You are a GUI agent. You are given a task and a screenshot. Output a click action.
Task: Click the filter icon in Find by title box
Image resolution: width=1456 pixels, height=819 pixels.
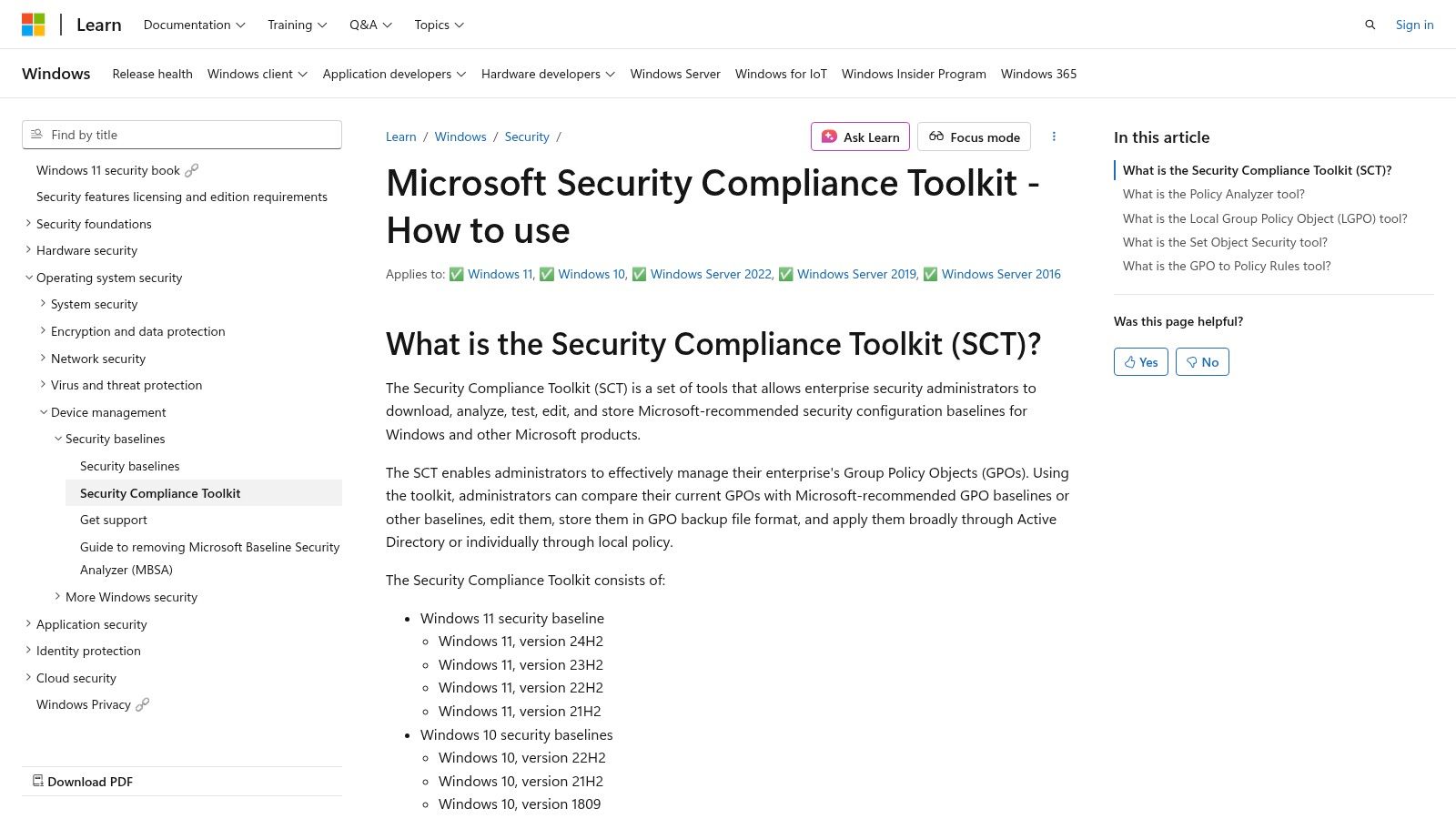[36, 134]
